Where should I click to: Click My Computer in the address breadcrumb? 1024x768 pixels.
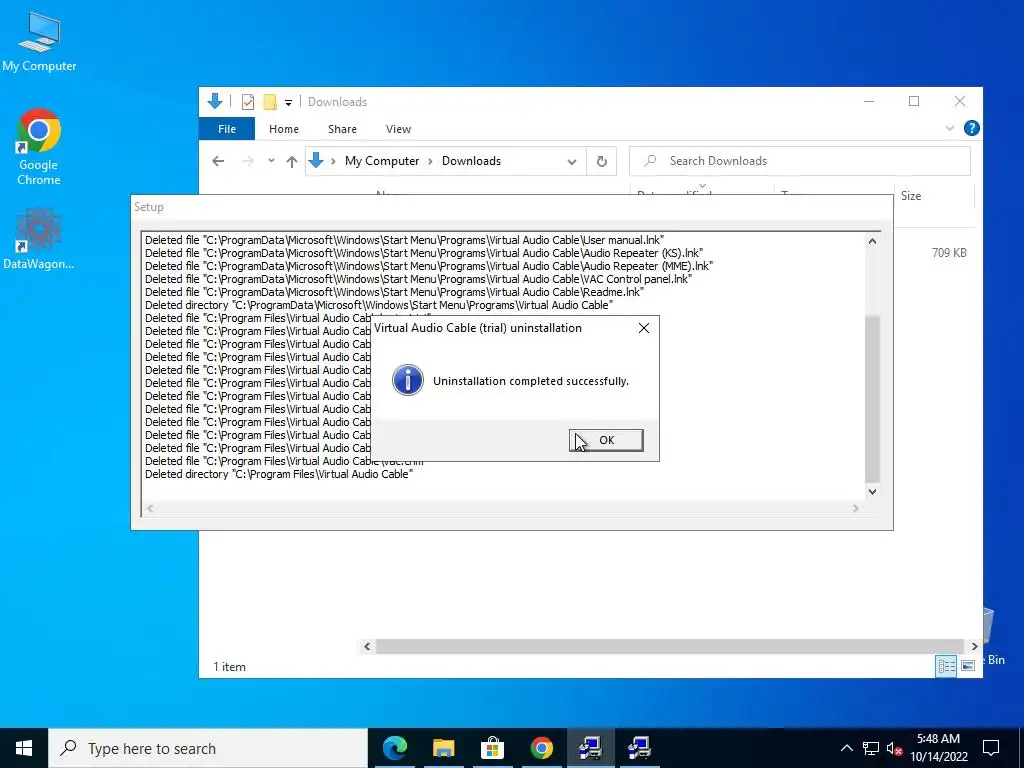tap(382, 161)
